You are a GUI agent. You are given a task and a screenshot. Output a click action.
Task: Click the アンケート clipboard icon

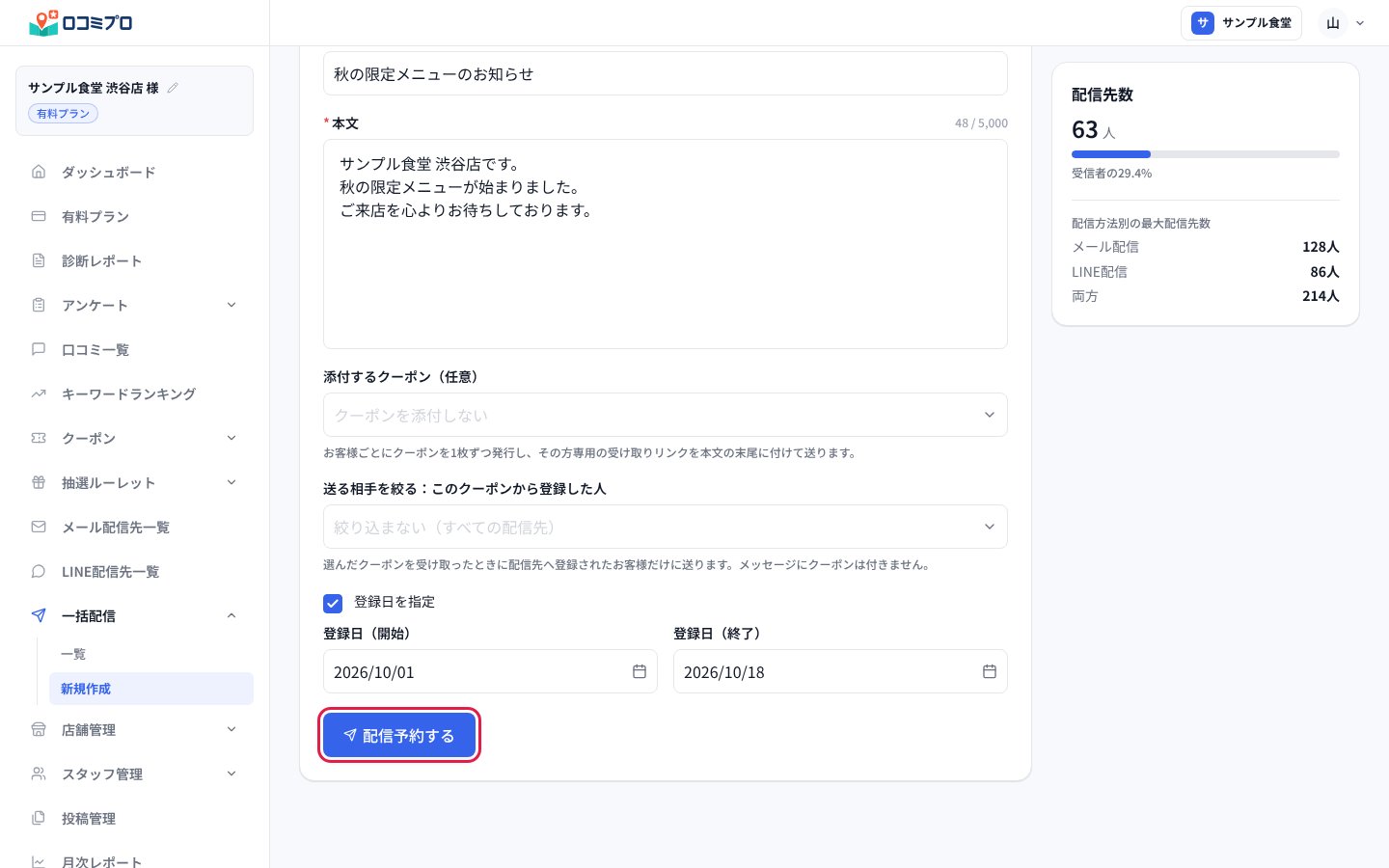click(39, 305)
